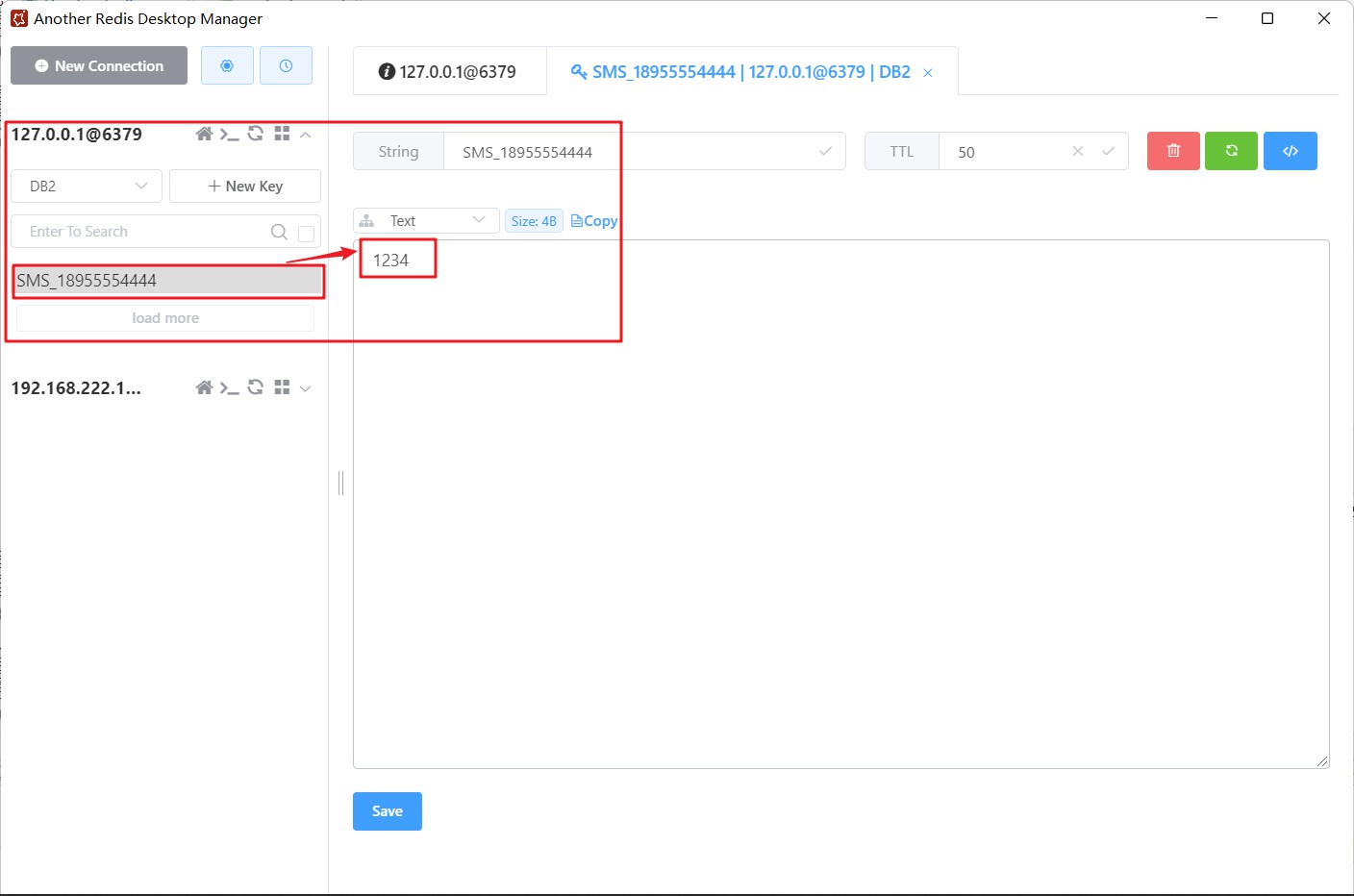Collapse the 127.0.0.1@6379 connection
Screen dimensions: 1354x896
(306, 135)
